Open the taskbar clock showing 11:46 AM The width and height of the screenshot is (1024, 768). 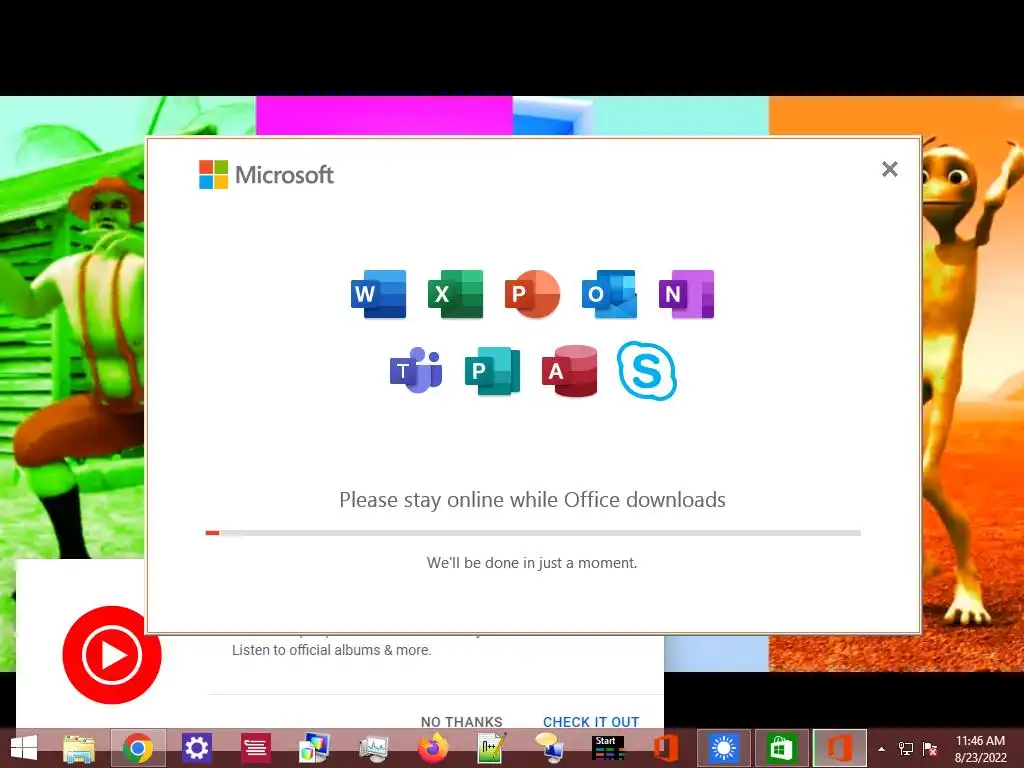980,748
